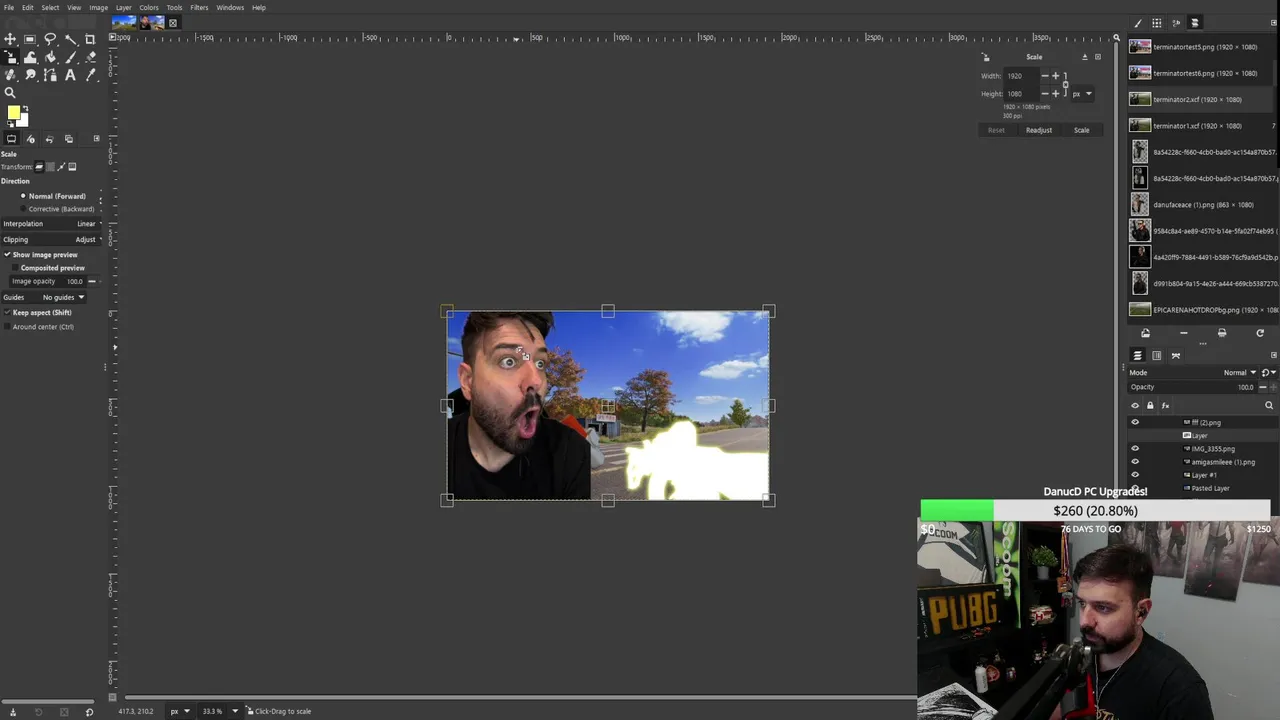Open the Filters menu

pos(199,7)
